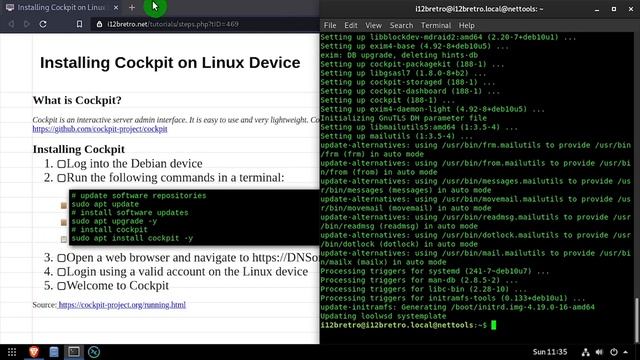Open the cockpit-project GitHub link
The width and height of the screenshot is (640, 360).
[x=100, y=129]
